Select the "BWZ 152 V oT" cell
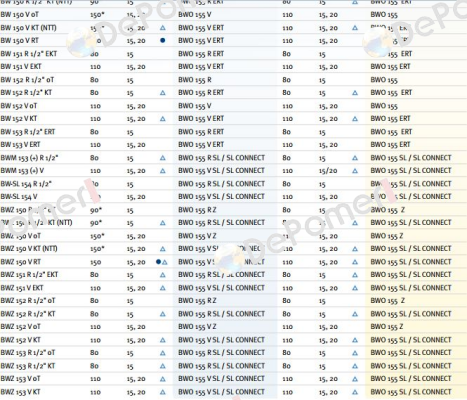Image resolution: width=467 pixels, height=400 pixels. point(21,326)
